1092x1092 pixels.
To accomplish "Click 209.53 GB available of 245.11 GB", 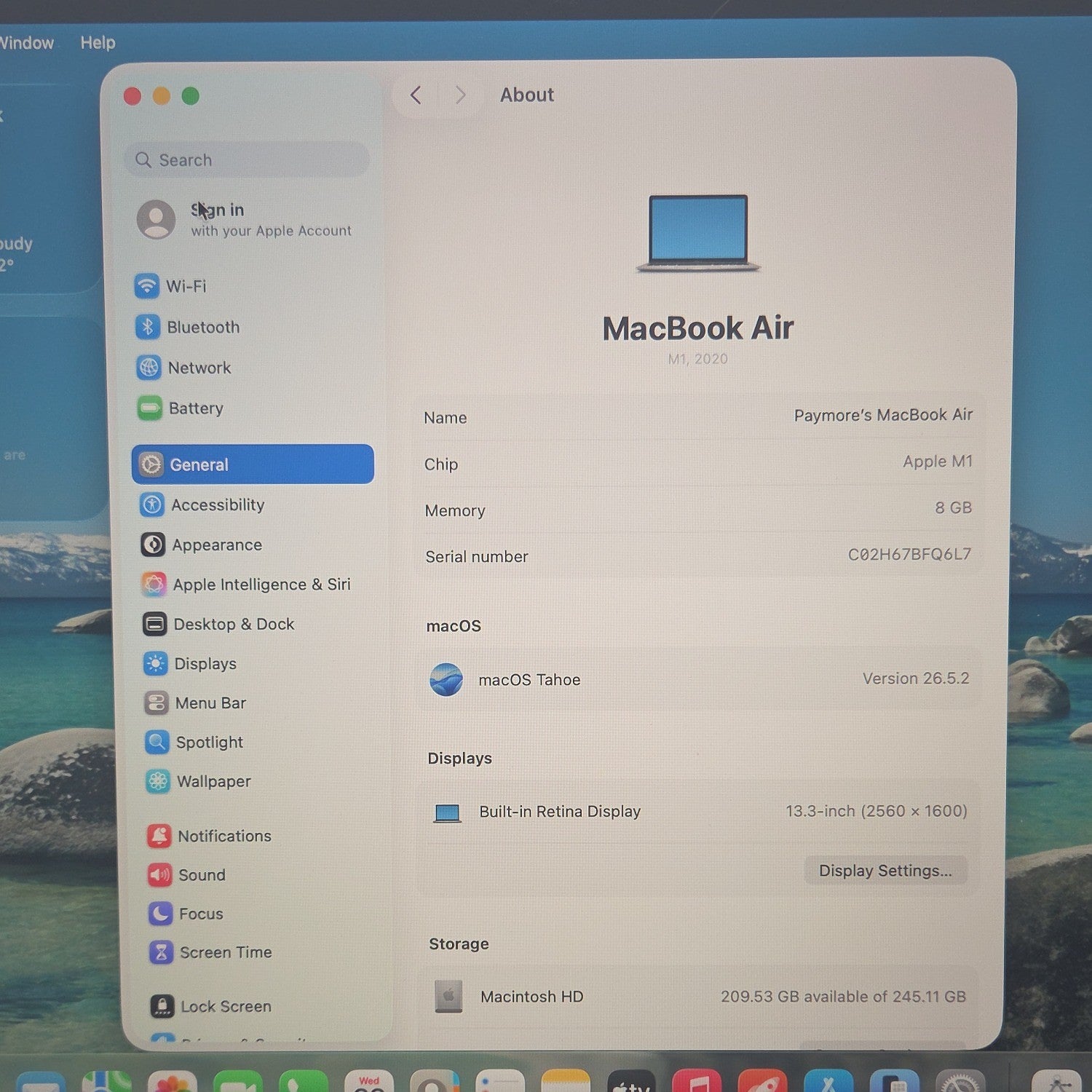I will 843,997.
